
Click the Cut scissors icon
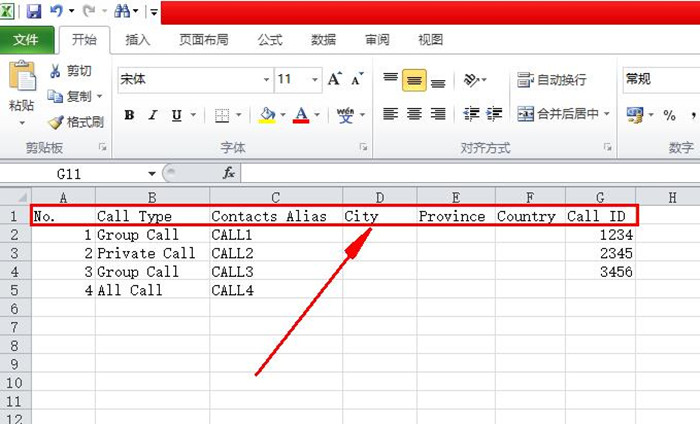[x=57, y=71]
